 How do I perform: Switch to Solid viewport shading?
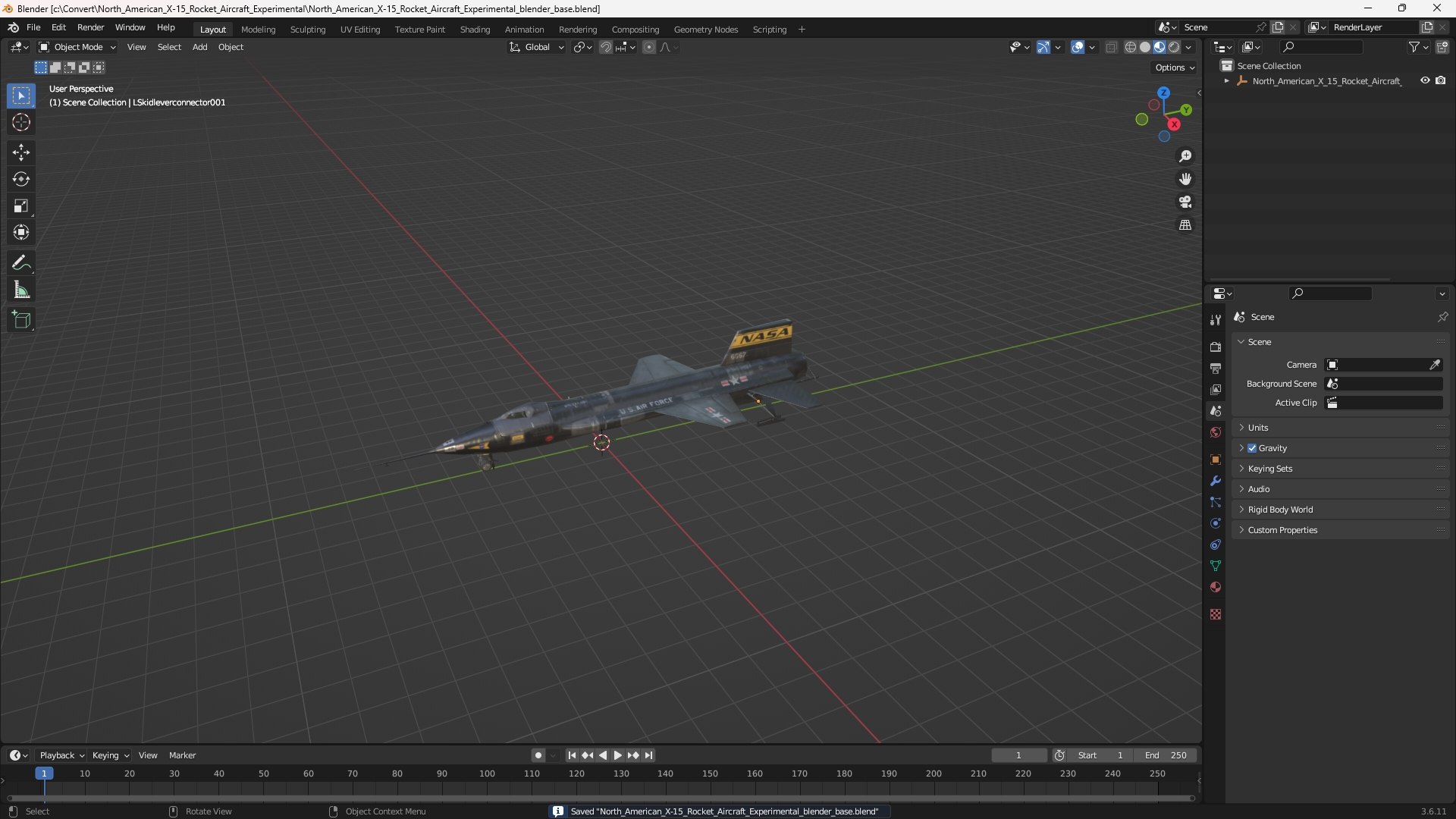tap(1145, 47)
